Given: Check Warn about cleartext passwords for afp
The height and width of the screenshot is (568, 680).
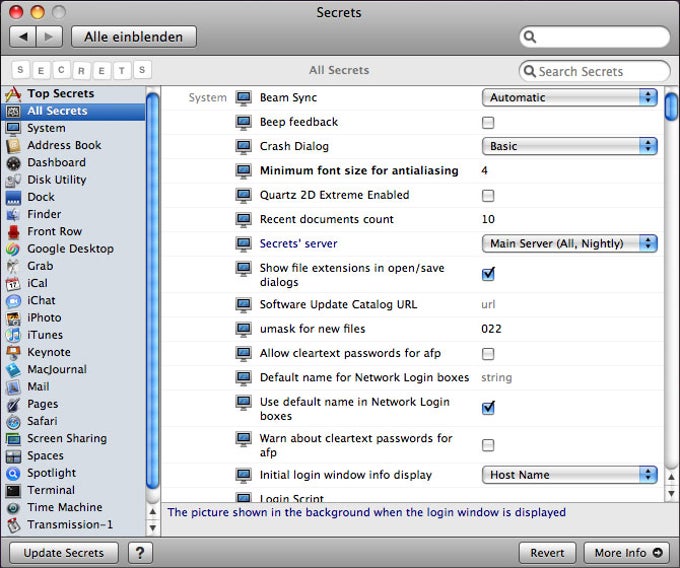Looking at the screenshot, I should point(488,445).
